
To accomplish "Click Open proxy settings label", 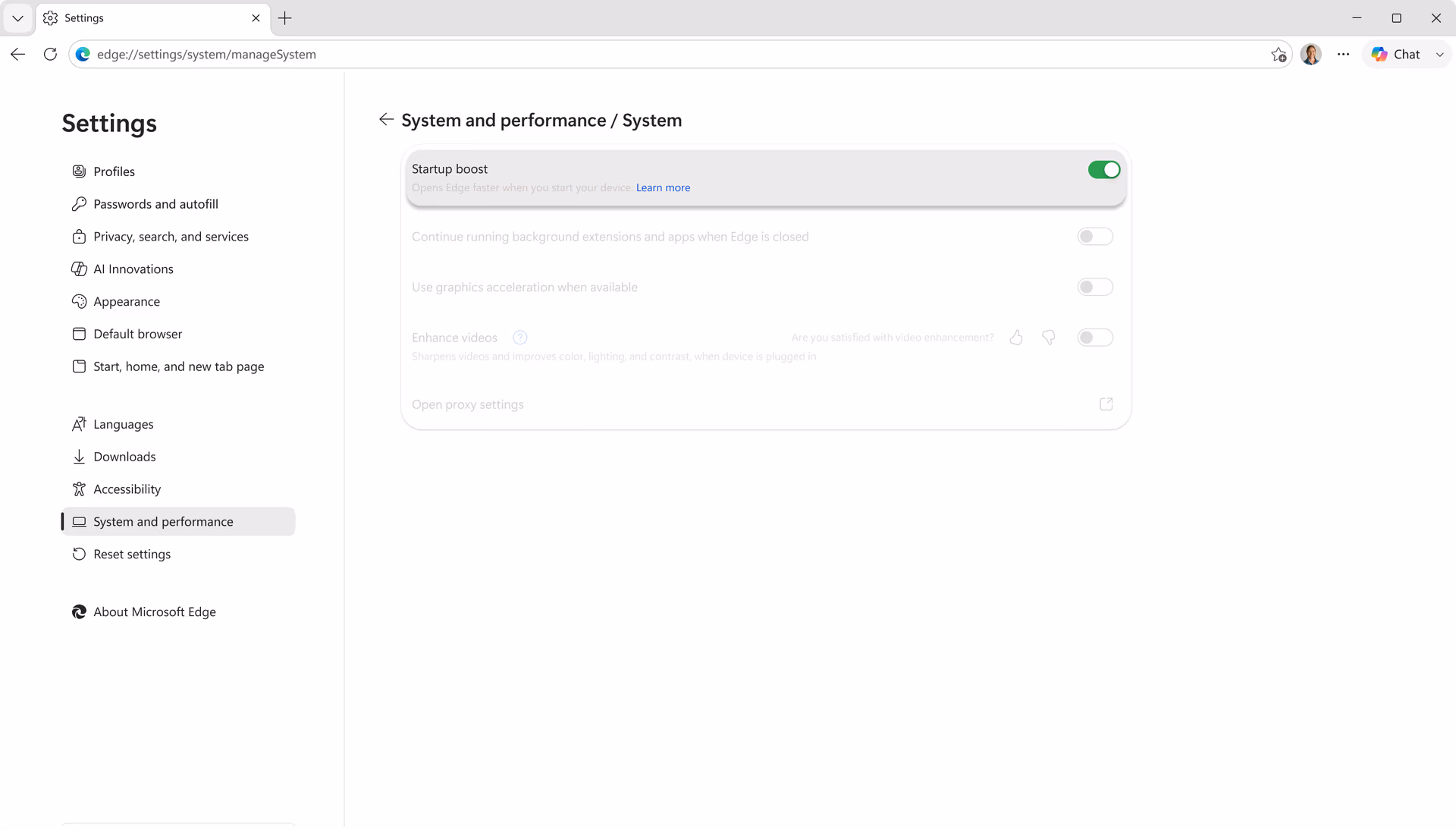I will (x=468, y=405).
